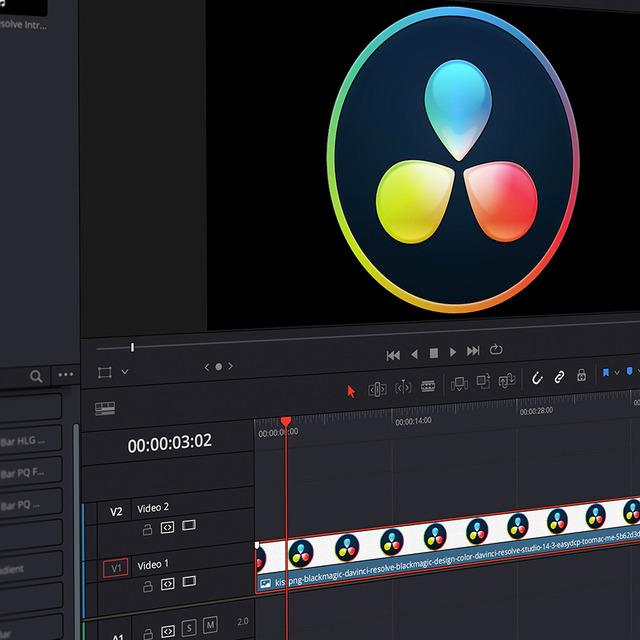Select the 'Bar PQ F...' generator item
640x640 pixels.
pyautogui.click(x=29, y=473)
